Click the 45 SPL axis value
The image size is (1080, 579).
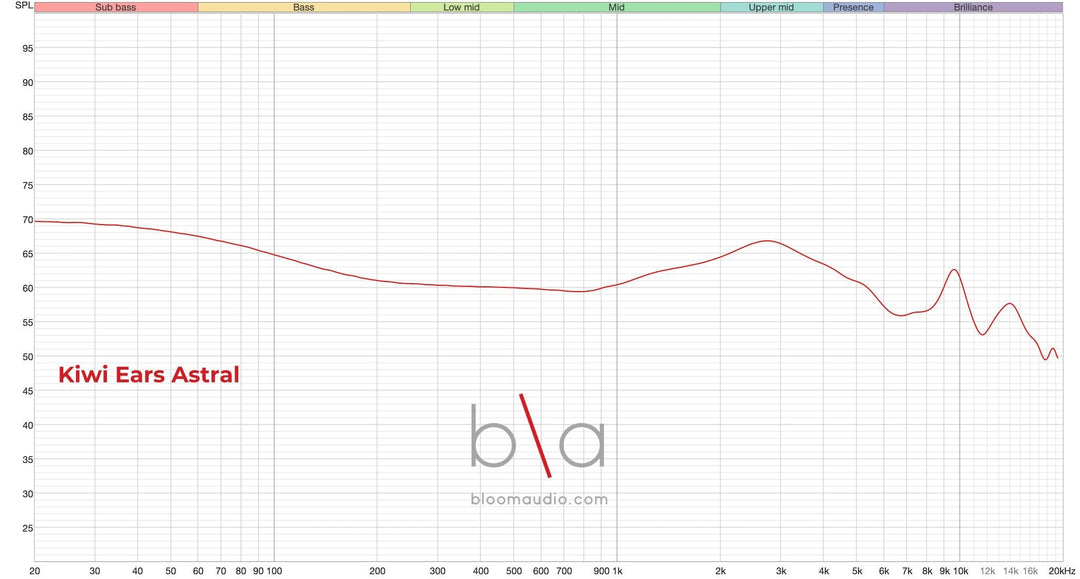[x=28, y=391]
